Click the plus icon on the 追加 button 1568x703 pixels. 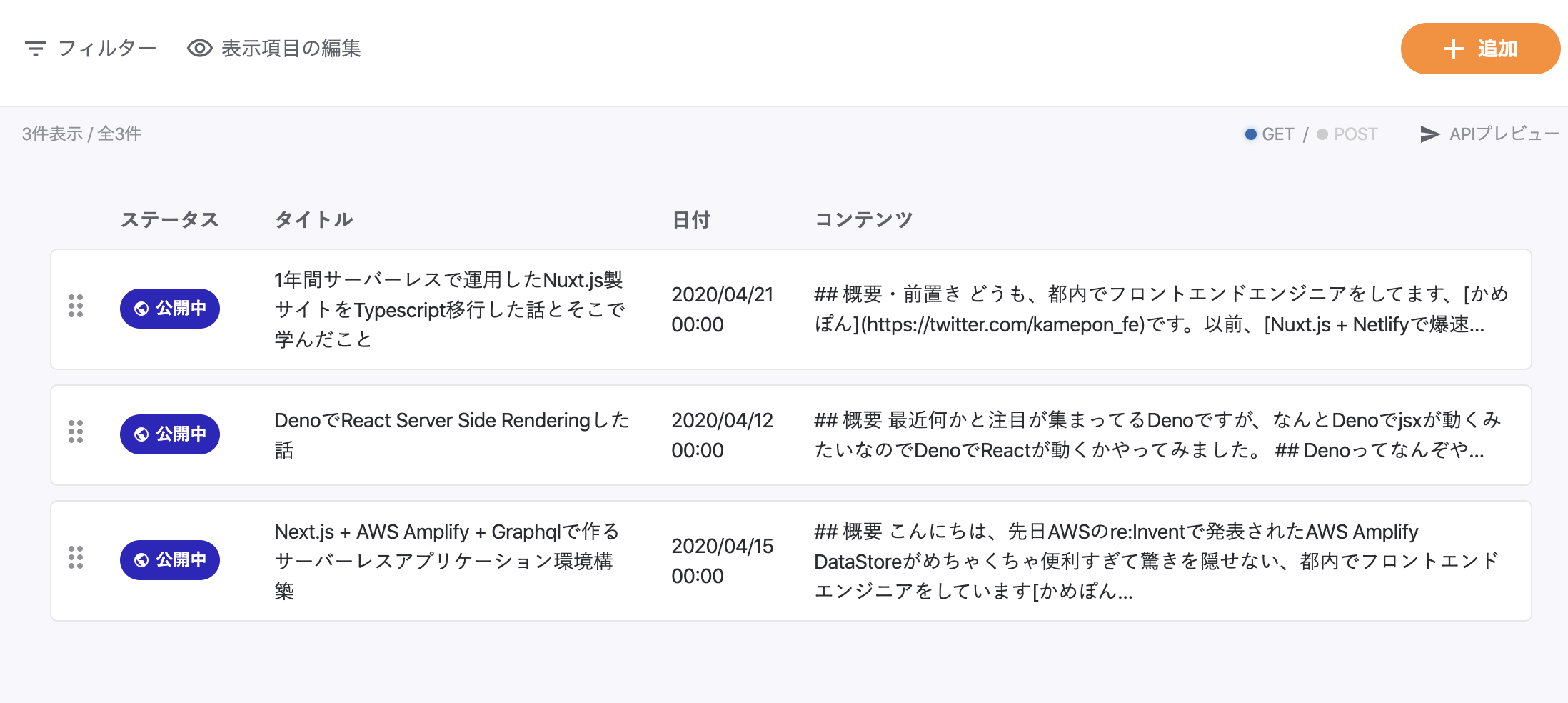pyautogui.click(x=1453, y=49)
